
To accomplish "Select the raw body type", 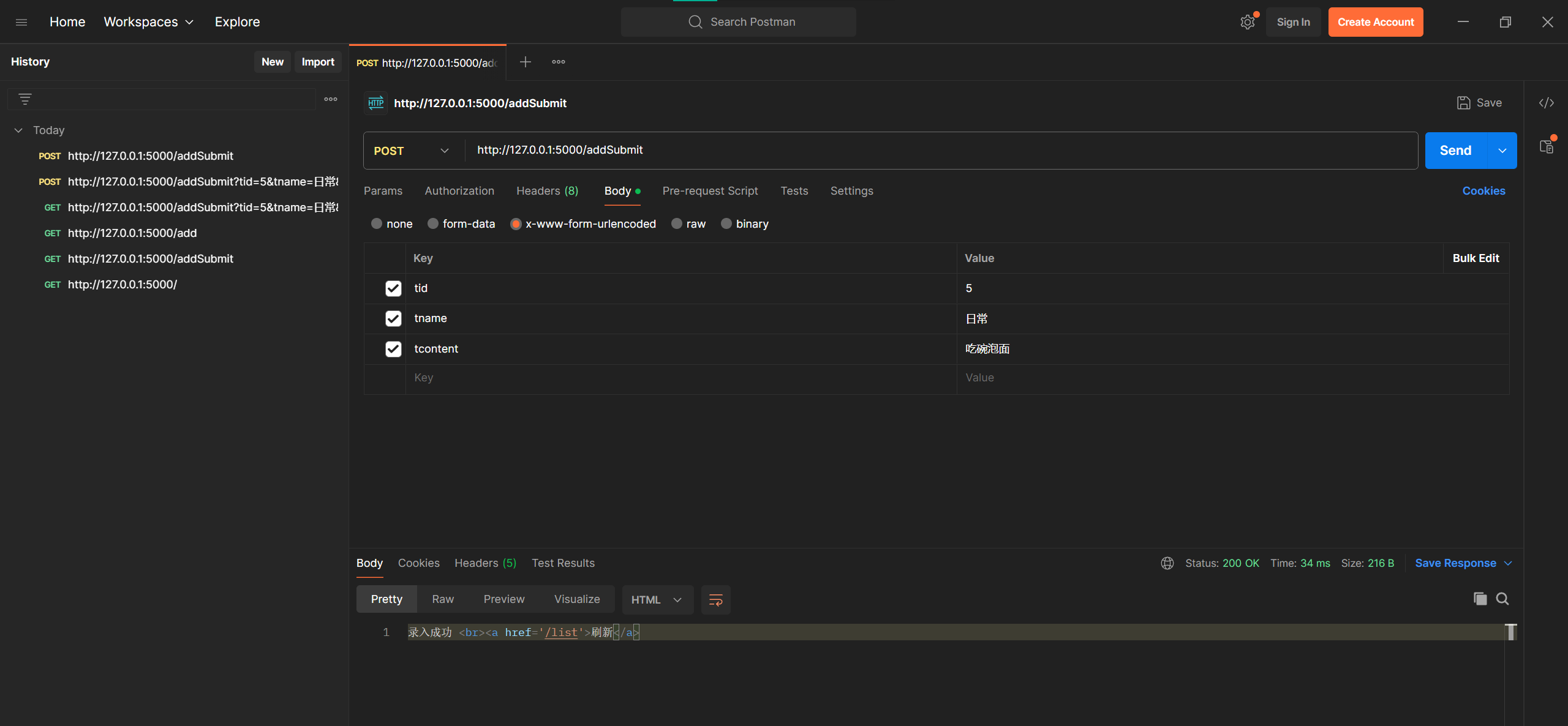I will click(677, 224).
